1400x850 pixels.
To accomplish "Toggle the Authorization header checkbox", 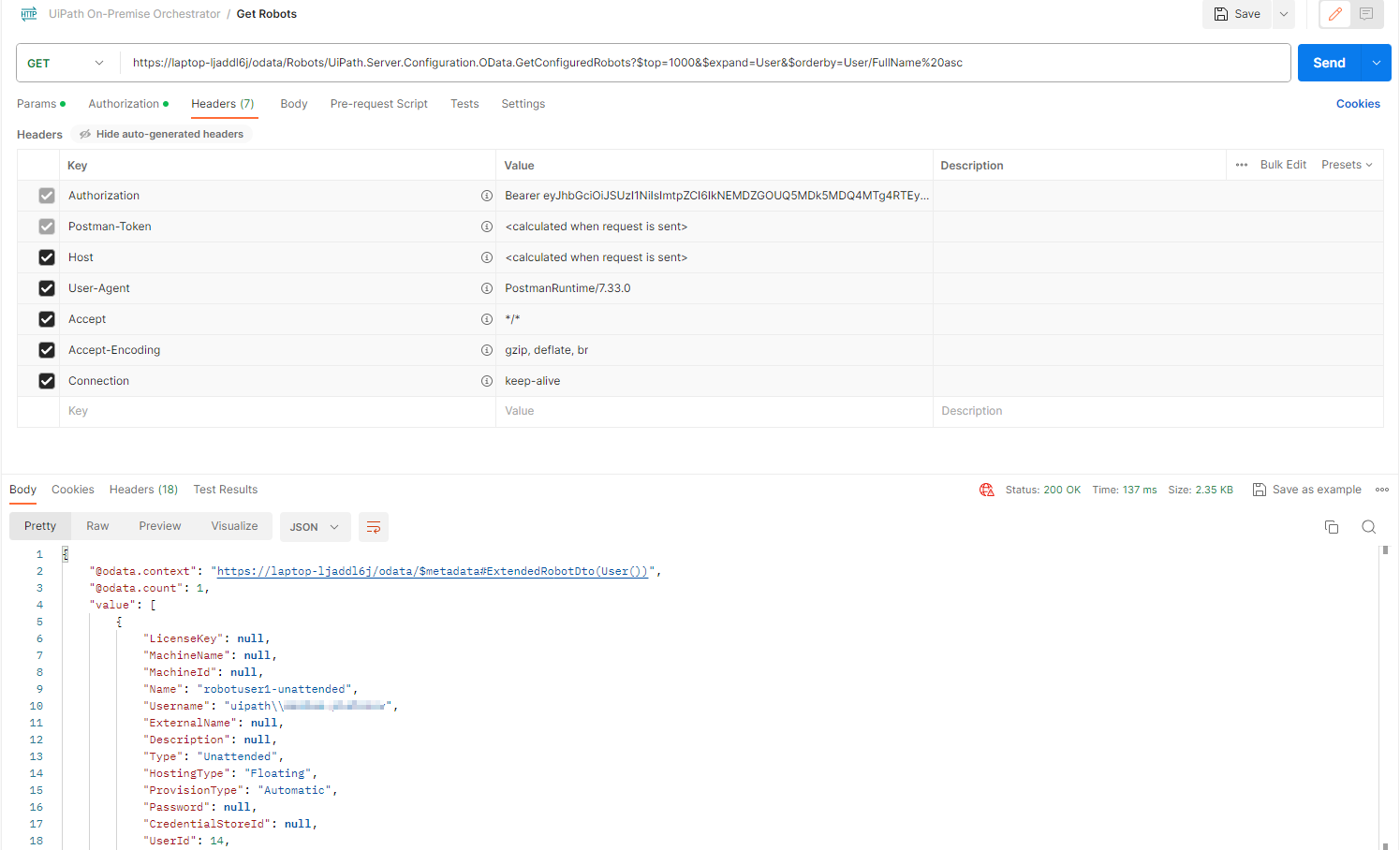I will [47, 196].
